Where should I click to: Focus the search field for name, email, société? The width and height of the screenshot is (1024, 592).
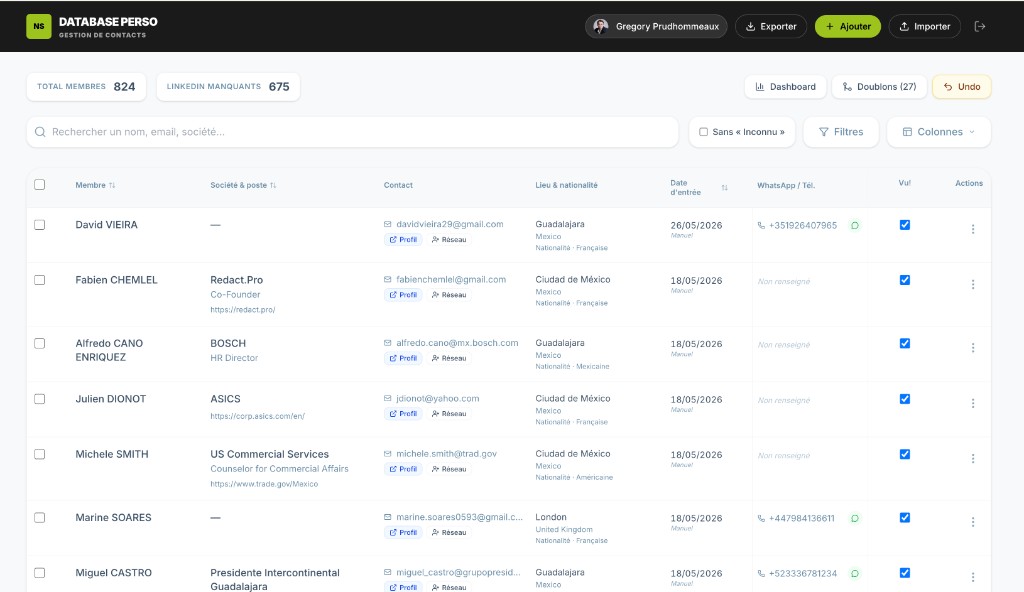(x=353, y=131)
